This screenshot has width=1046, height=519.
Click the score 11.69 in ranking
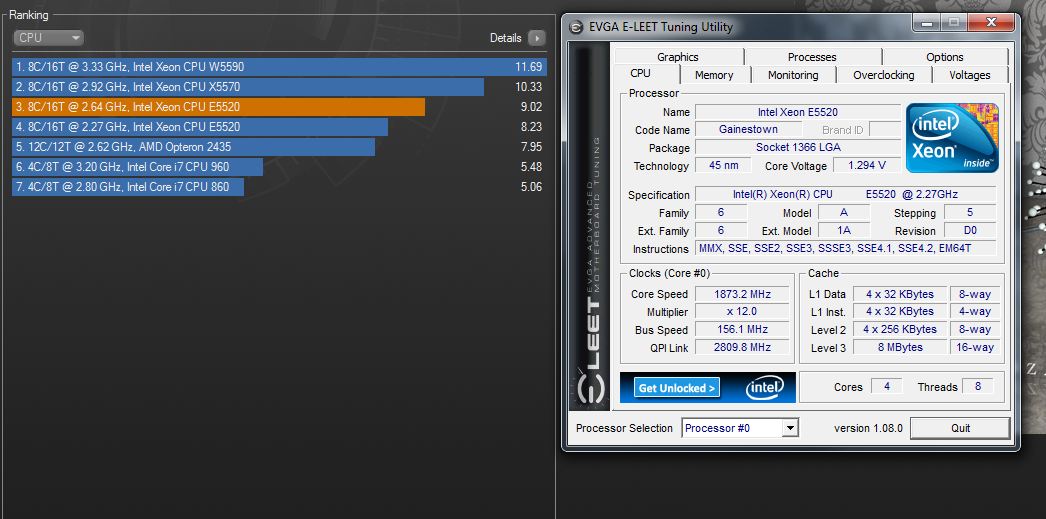(528, 67)
